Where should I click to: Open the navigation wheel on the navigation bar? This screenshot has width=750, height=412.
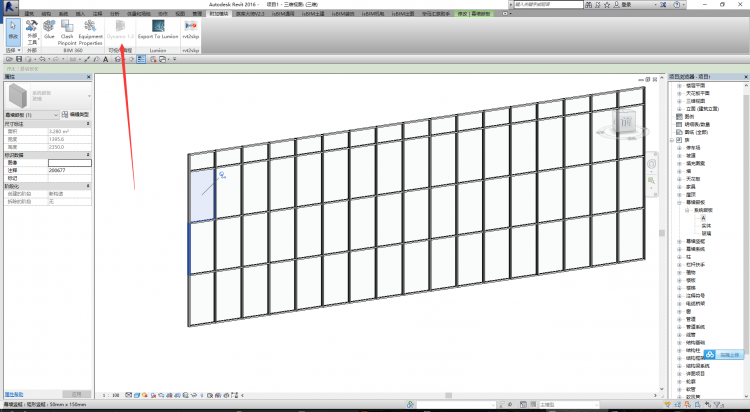click(x=651, y=164)
